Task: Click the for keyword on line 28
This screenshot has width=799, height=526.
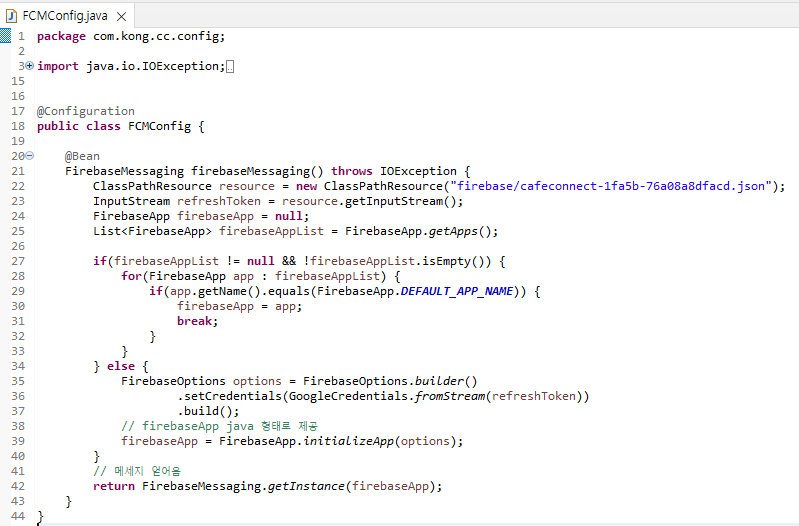Action: point(131,276)
